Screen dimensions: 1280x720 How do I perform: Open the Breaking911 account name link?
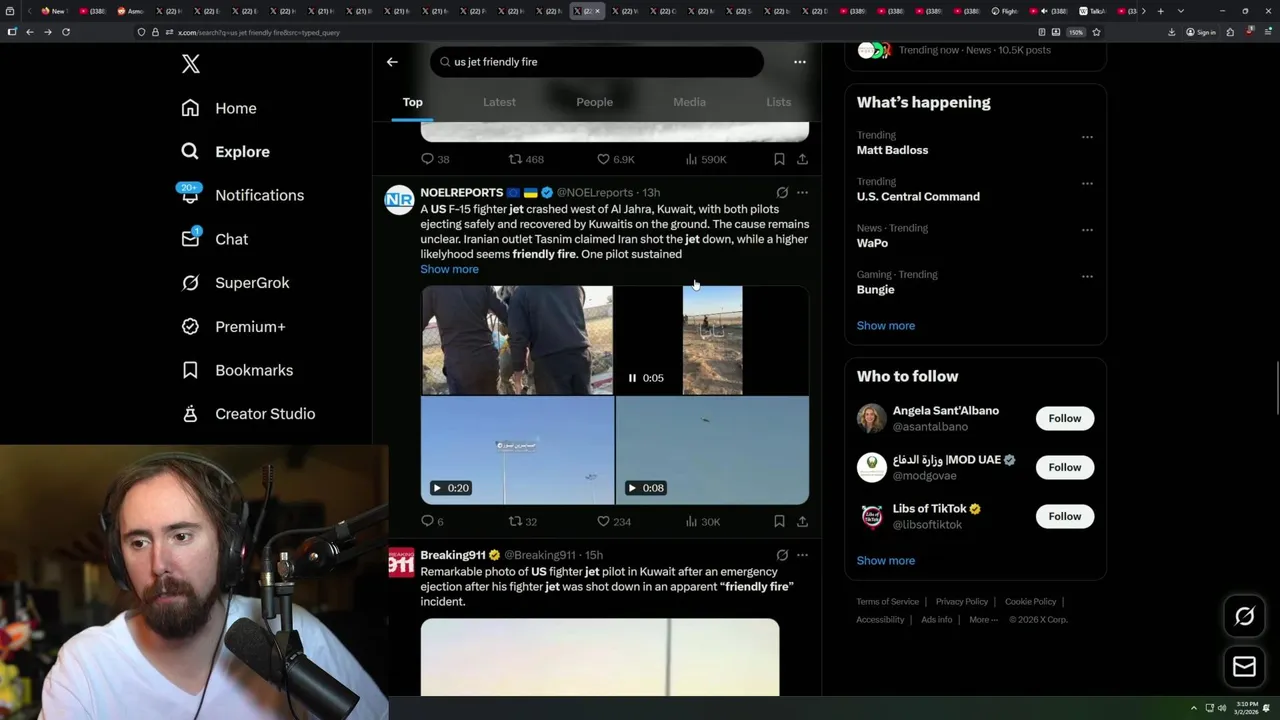point(452,555)
